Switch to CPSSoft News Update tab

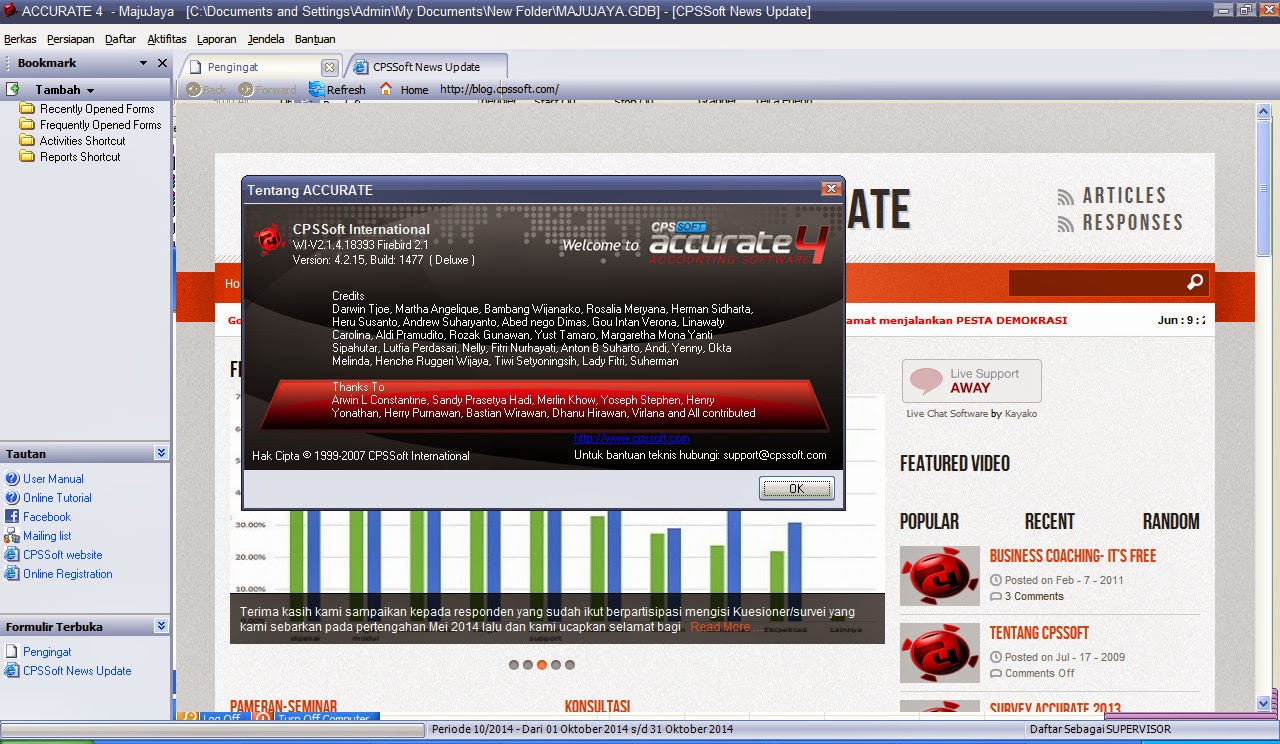426,67
